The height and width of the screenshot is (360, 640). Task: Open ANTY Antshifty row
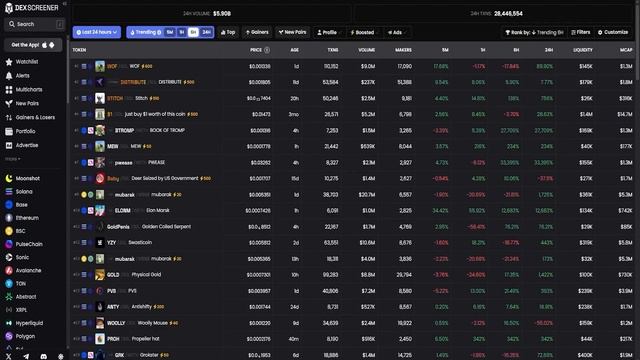[x=353, y=307]
